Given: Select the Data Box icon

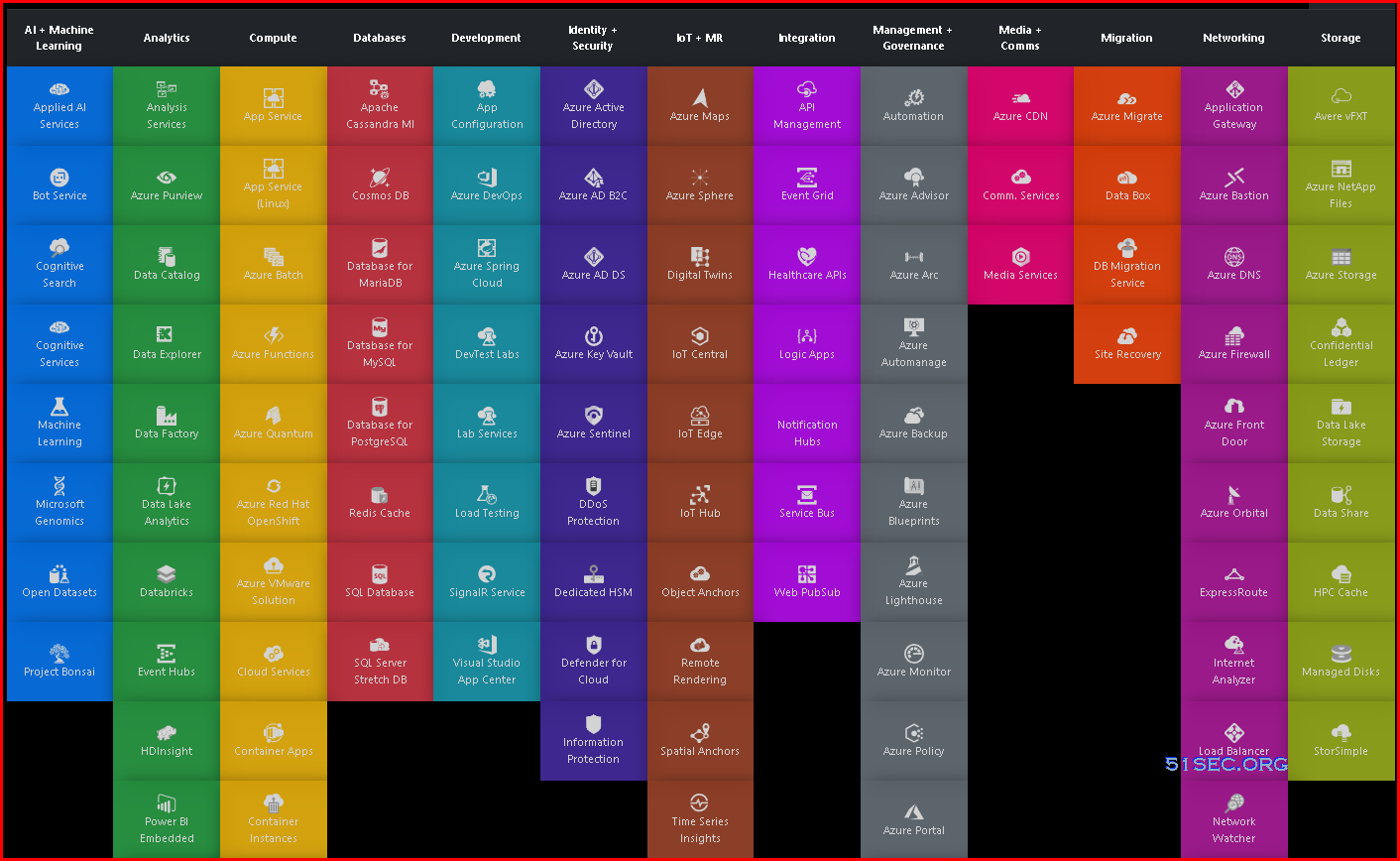Looking at the screenshot, I should tap(1127, 178).
